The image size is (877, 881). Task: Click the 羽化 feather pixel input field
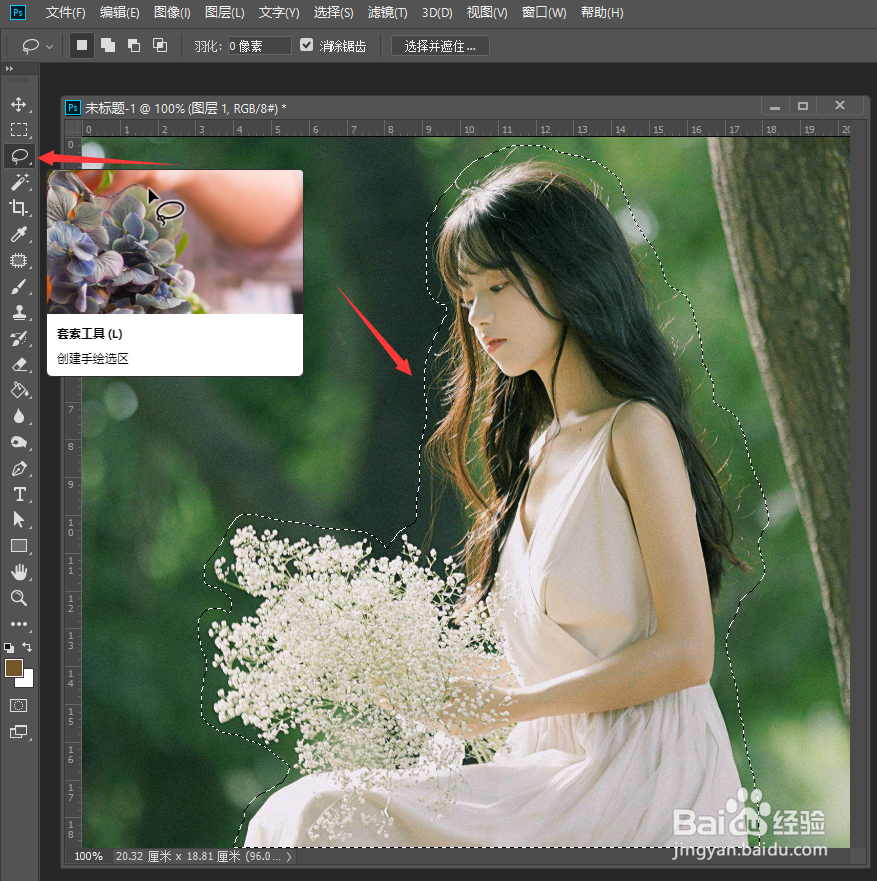point(260,46)
